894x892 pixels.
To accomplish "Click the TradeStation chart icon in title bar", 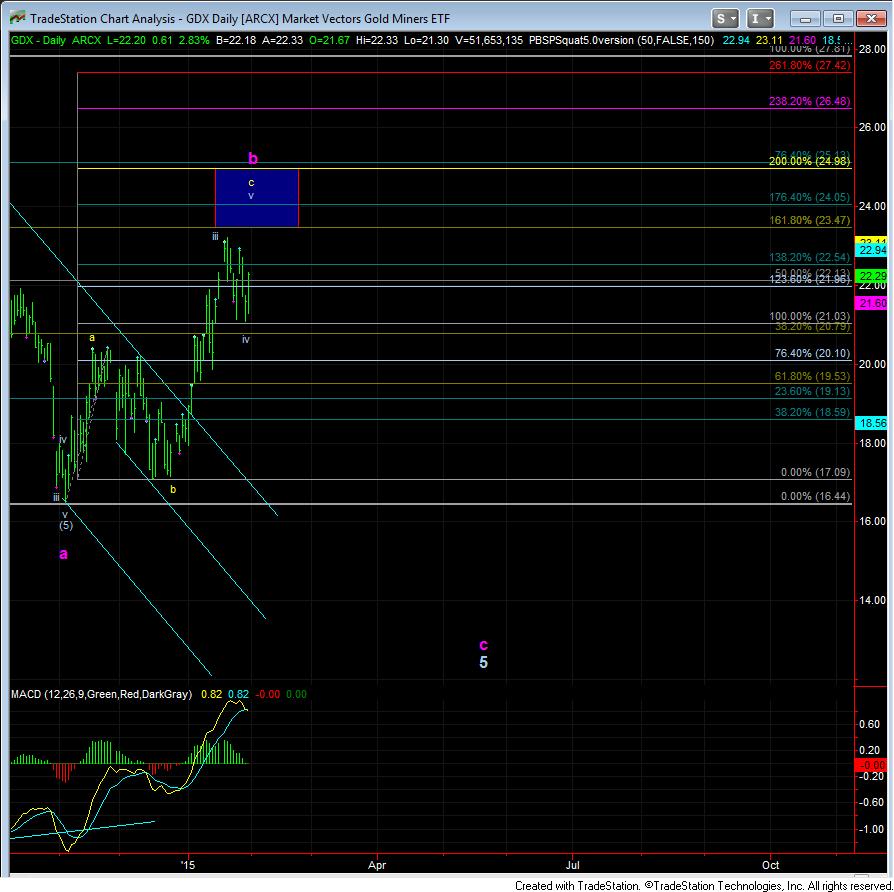I will click(17, 18).
